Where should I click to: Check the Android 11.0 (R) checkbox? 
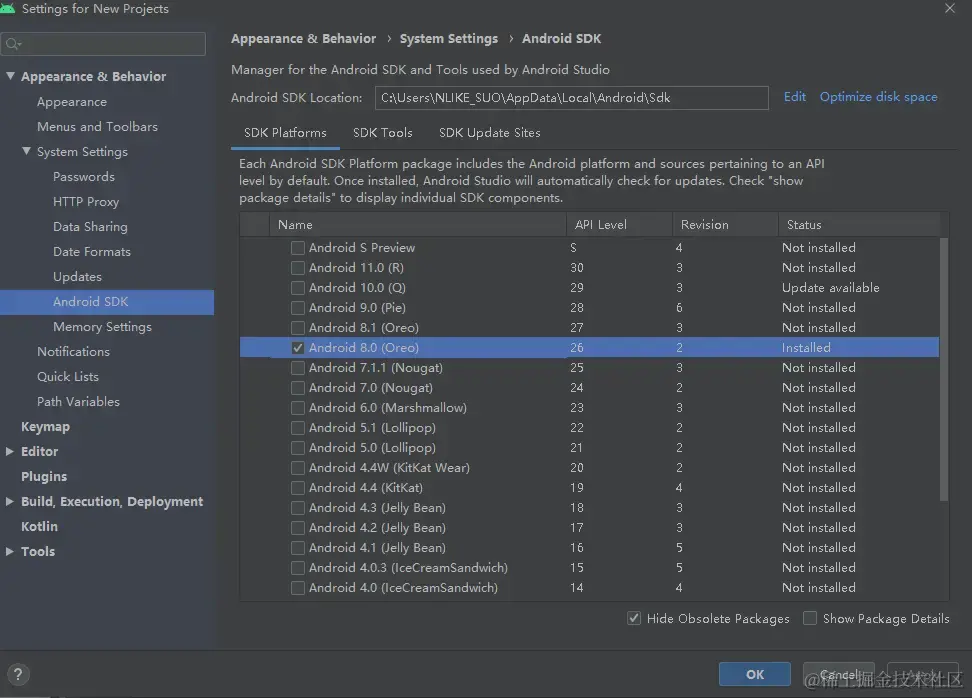(x=298, y=268)
